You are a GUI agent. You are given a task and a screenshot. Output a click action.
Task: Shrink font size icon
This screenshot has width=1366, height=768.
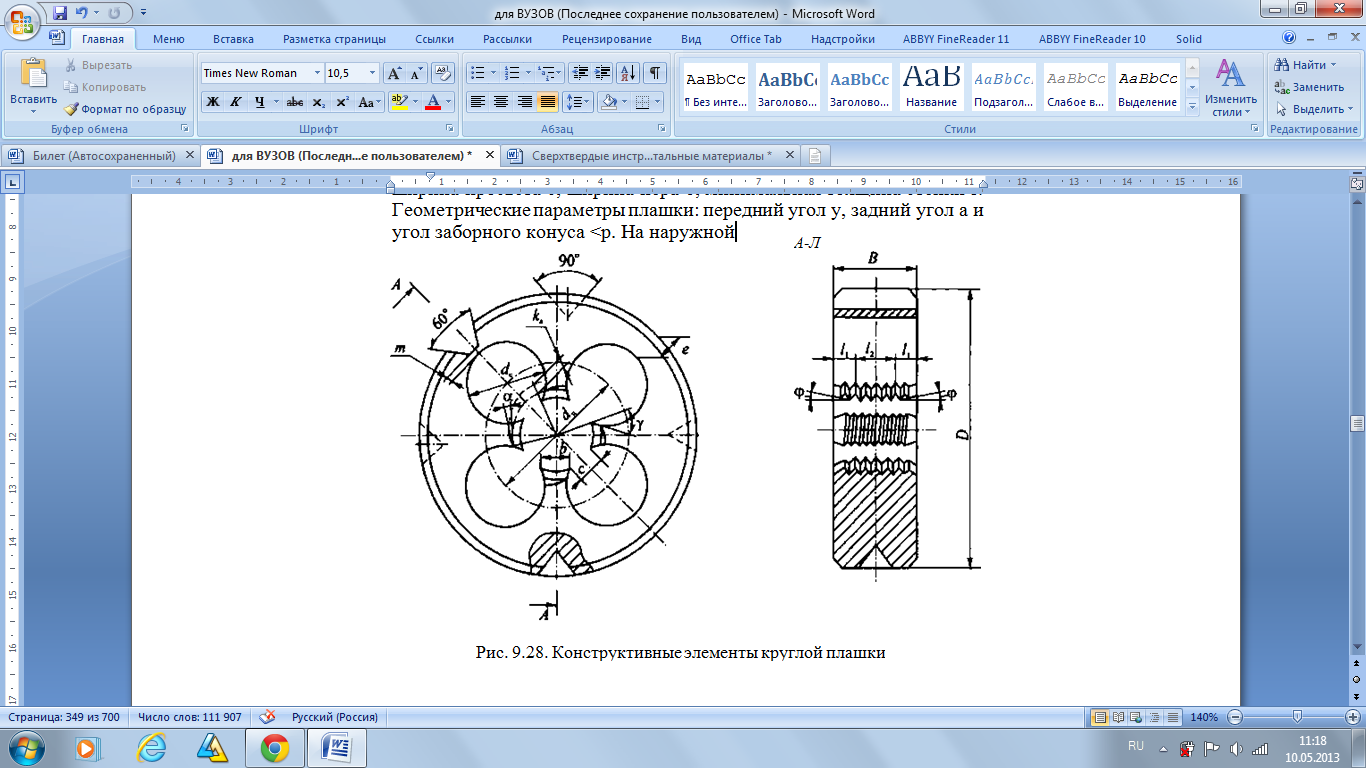pos(416,73)
